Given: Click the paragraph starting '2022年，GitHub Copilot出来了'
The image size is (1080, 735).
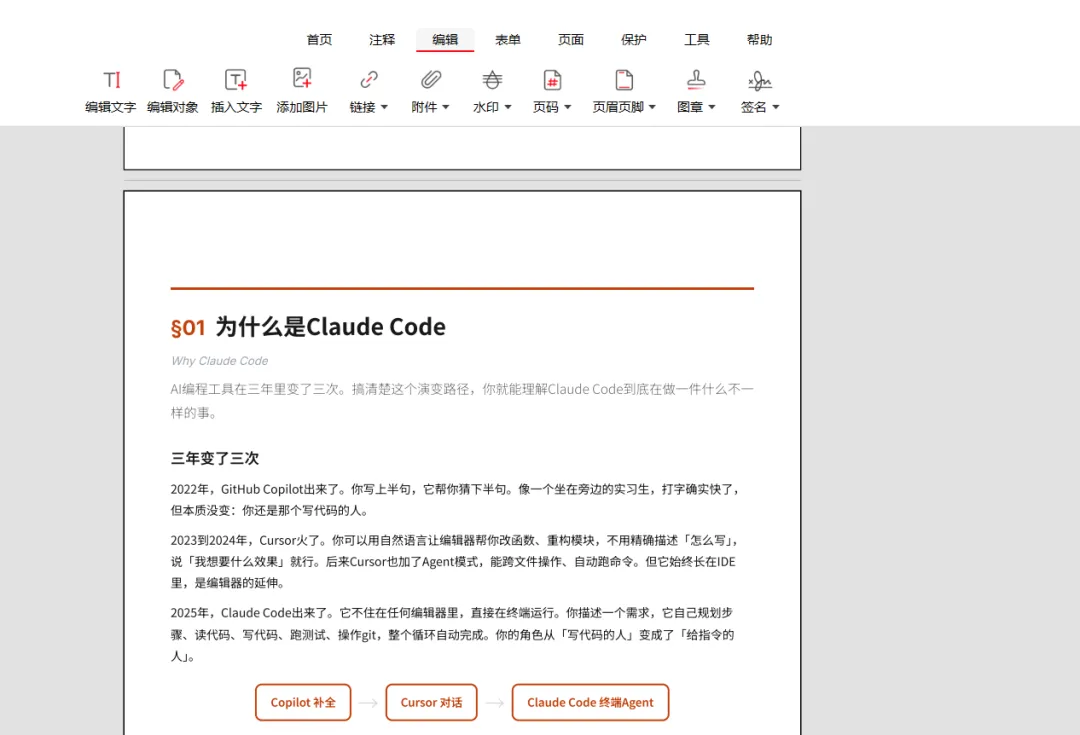Looking at the screenshot, I should pos(455,500).
